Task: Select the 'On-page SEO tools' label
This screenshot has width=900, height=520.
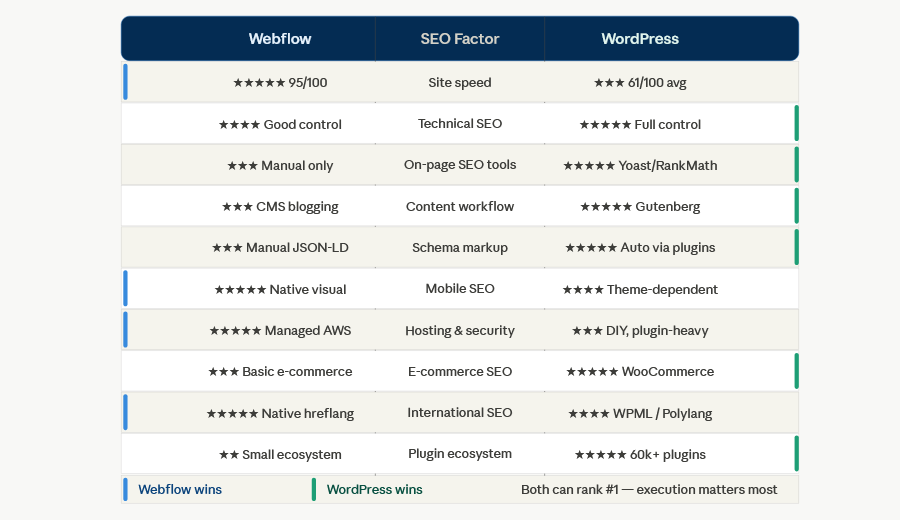Action: click(460, 165)
